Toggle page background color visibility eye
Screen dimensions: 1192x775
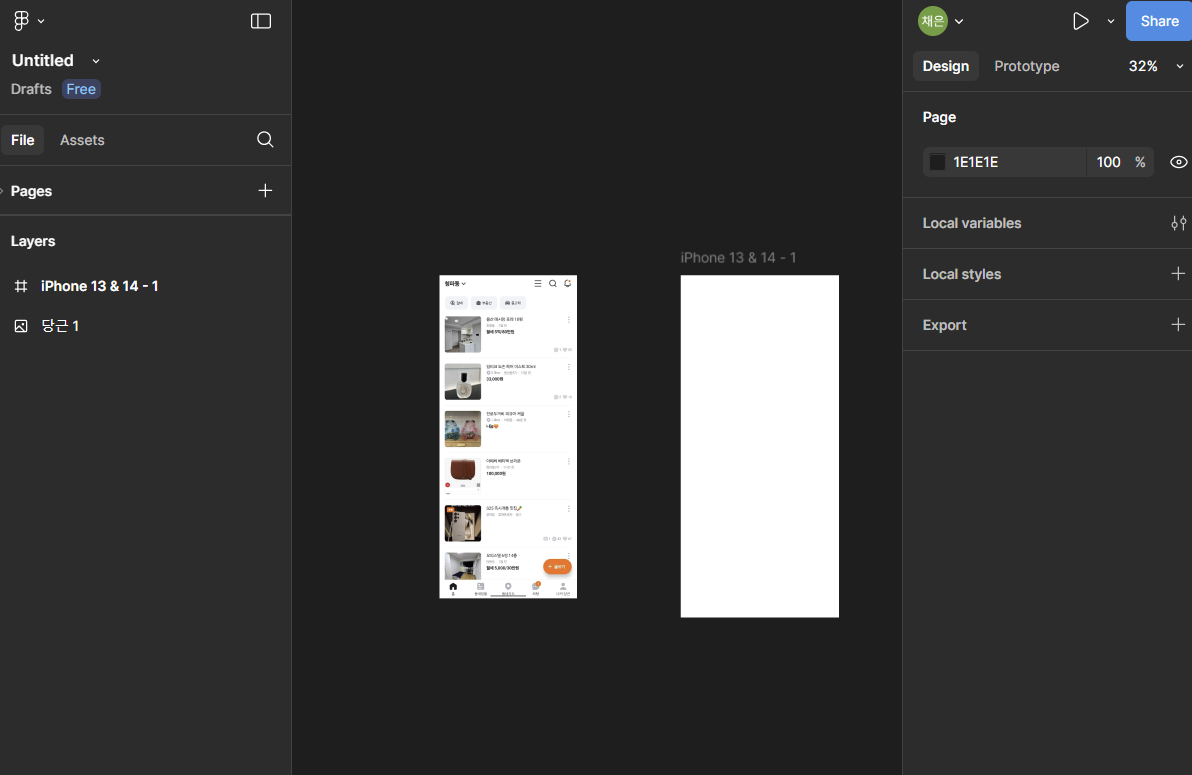click(x=1178, y=162)
